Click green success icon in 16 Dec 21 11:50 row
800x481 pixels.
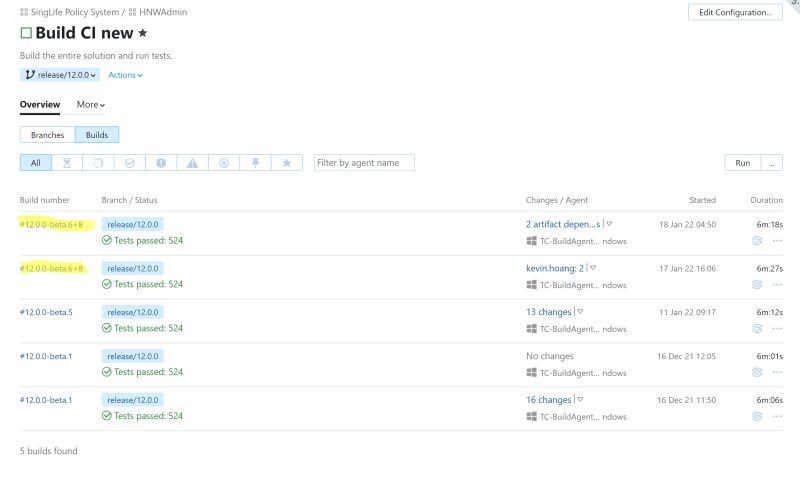107,416
